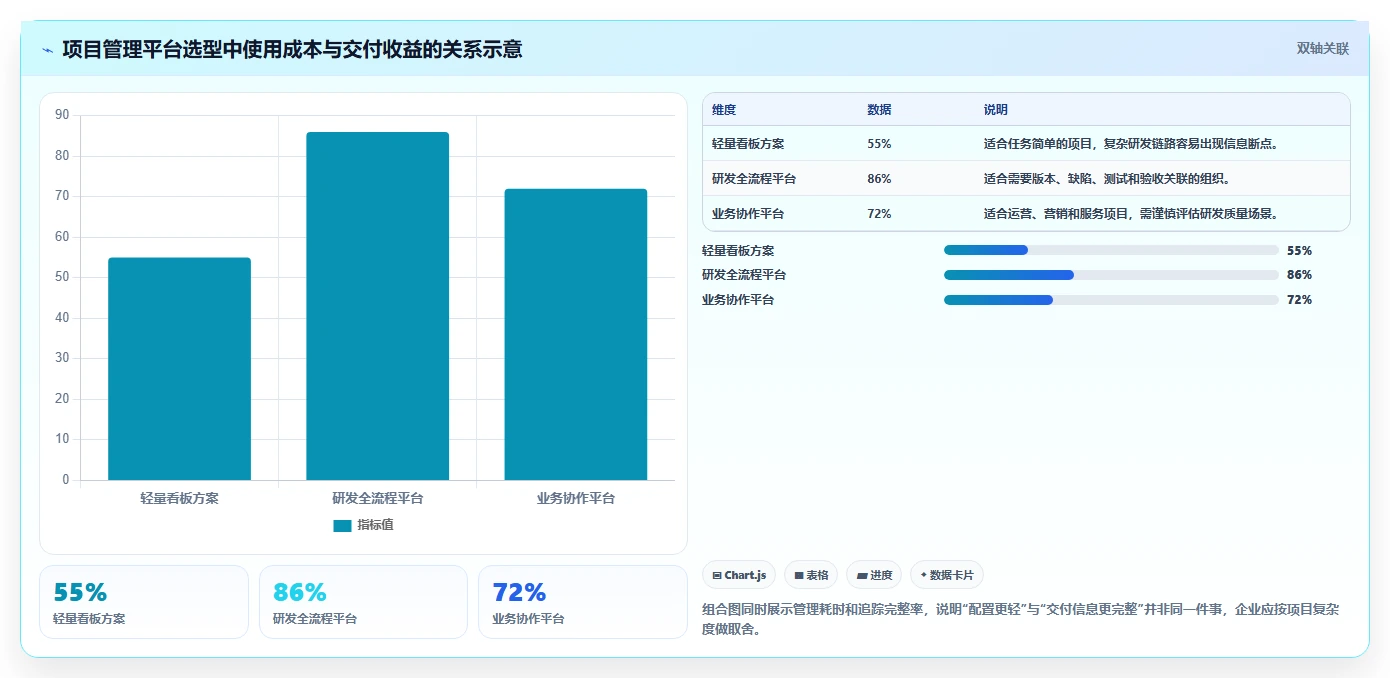Click the Chart.js tag chip
The width and height of the screenshot is (1390, 678).
[739, 575]
